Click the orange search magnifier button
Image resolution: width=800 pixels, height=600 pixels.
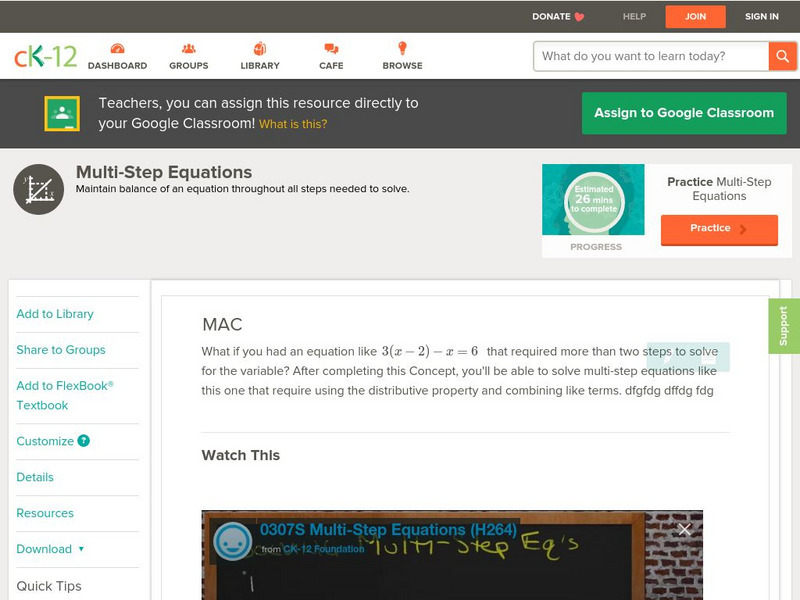tap(782, 56)
